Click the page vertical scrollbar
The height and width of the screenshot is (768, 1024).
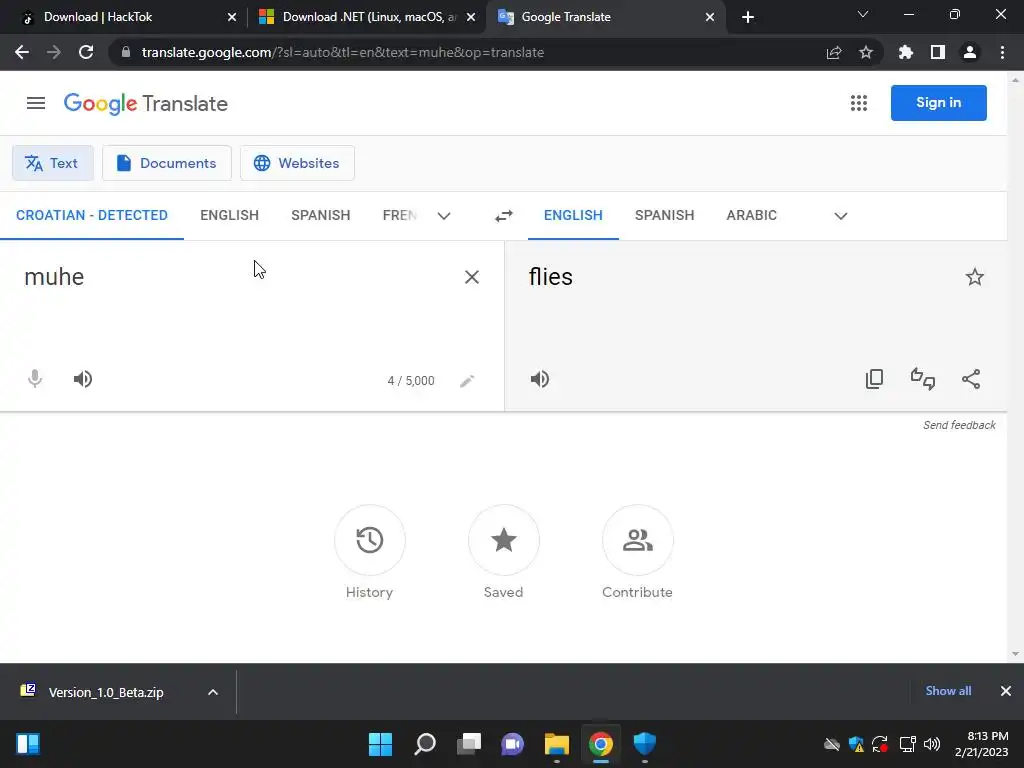[x=1015, y=366]
